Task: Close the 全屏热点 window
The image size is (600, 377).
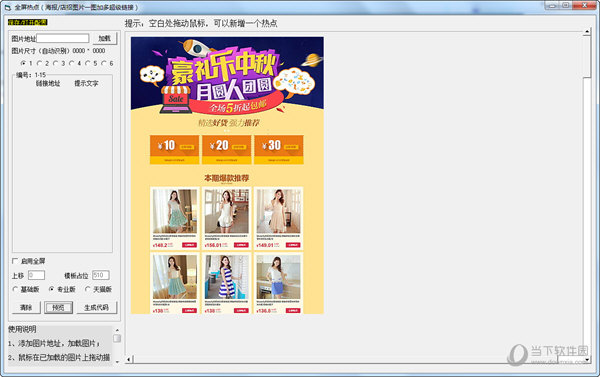Action: [585, 5]
